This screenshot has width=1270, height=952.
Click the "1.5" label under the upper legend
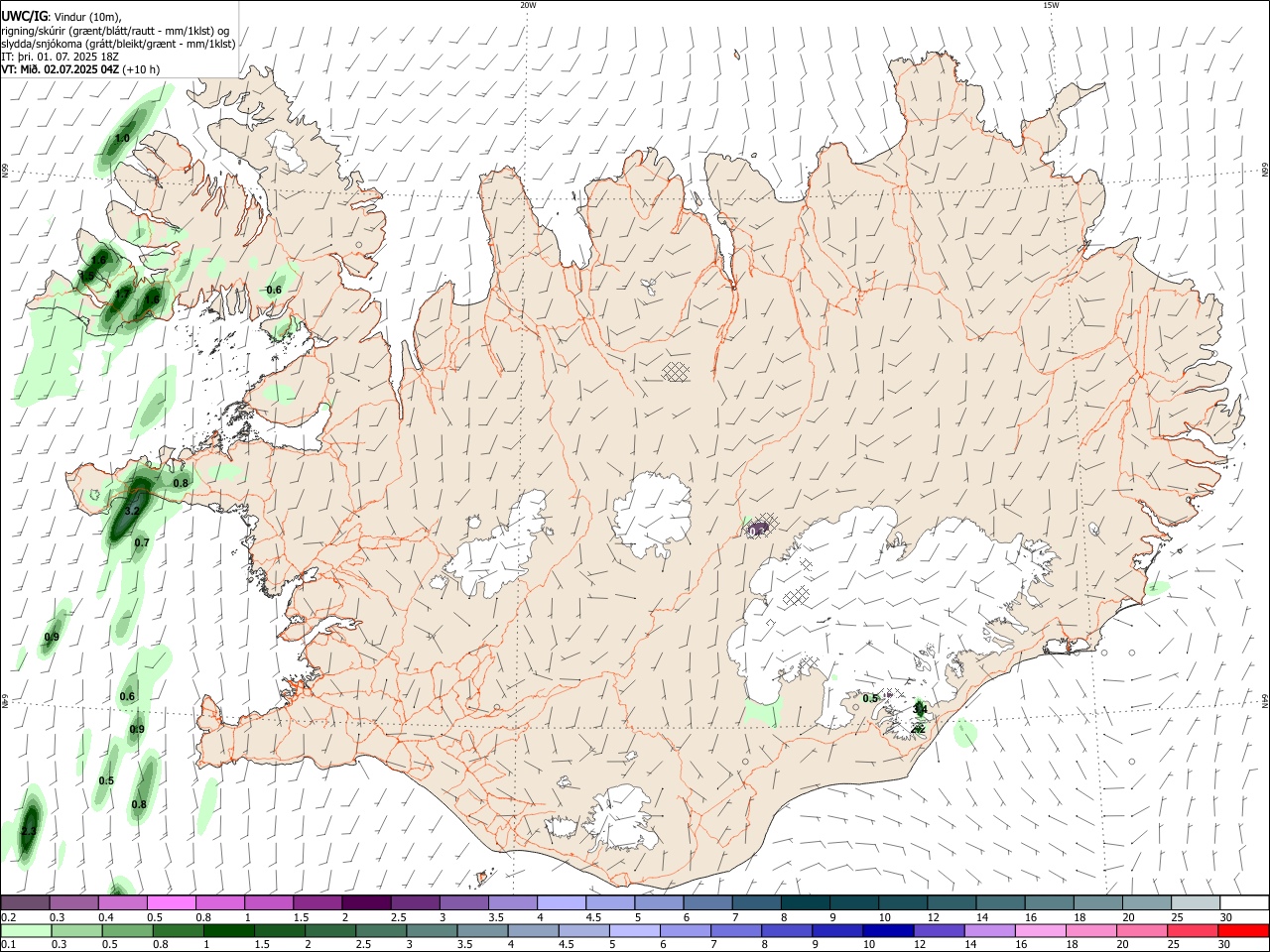pyautogui.click(x=300, y=917)
